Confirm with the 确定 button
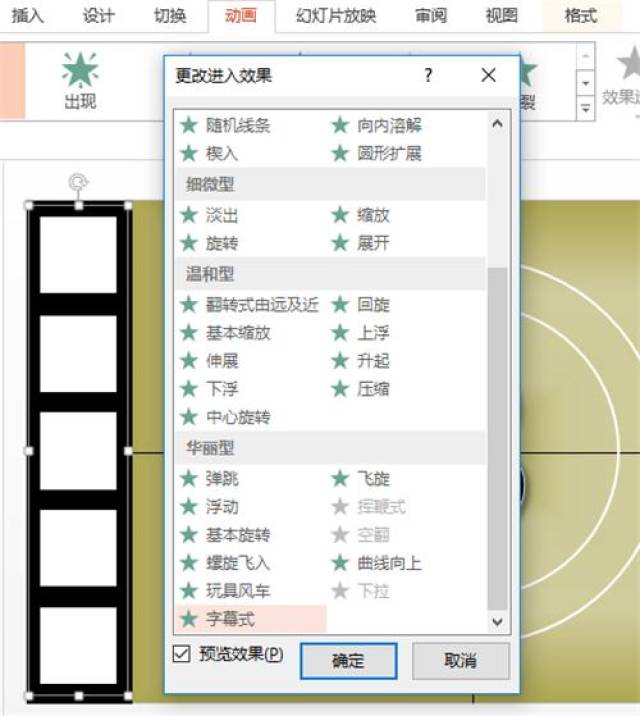 348,661
